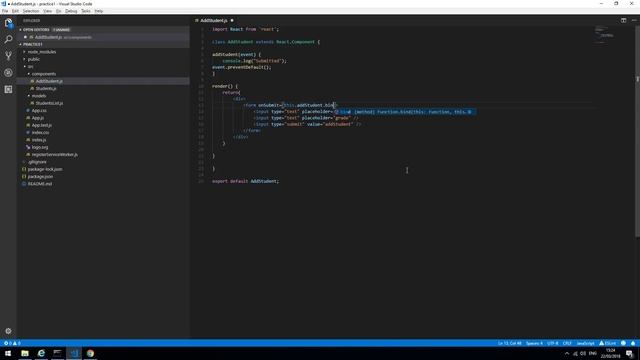Open Students.js in the file tree
Screen dimensions: 640x360
coord(46,89)
